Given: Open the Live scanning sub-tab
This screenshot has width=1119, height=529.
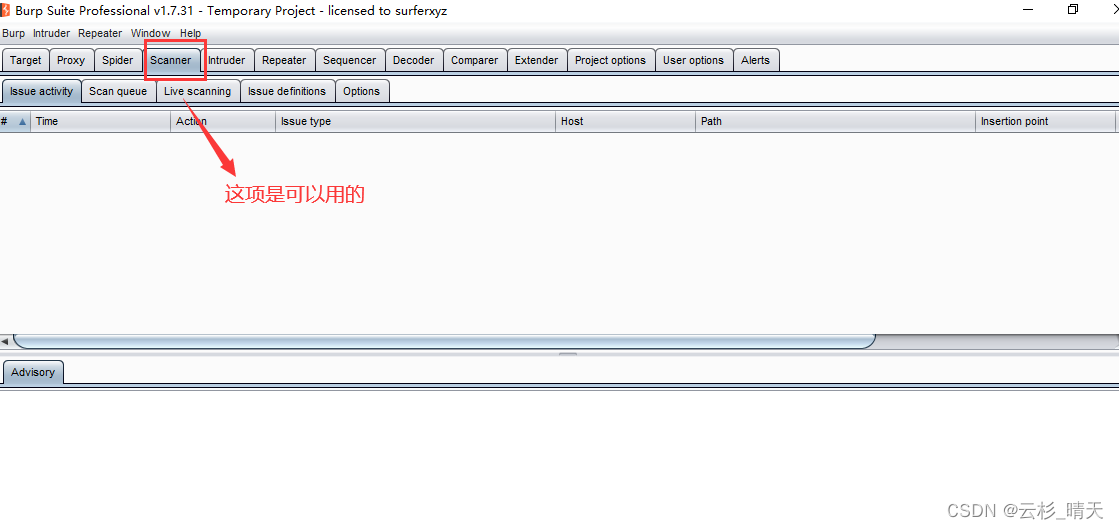Looking at the screenshot, I should [198, 91].
